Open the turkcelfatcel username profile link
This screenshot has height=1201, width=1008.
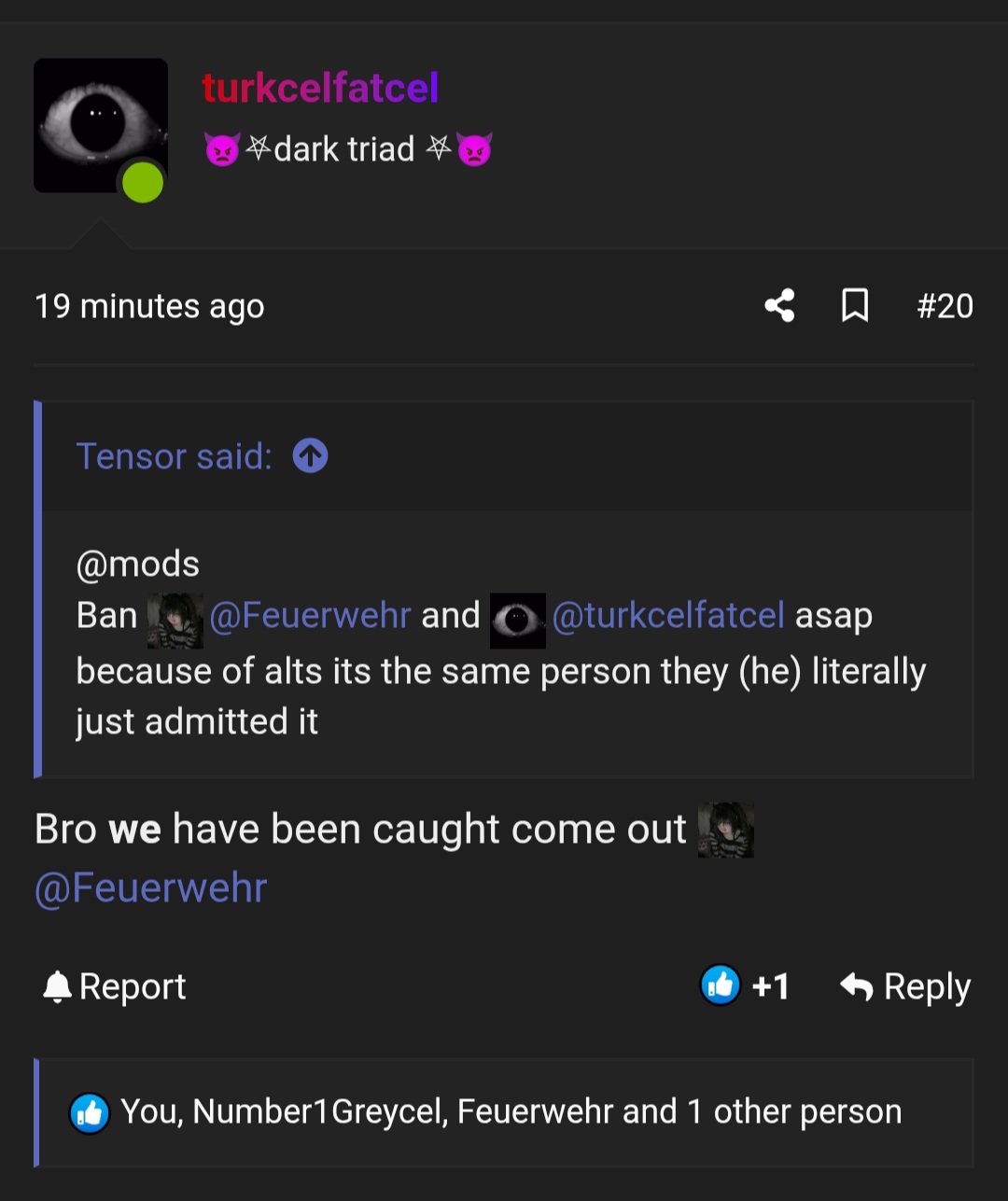point(320,89)
